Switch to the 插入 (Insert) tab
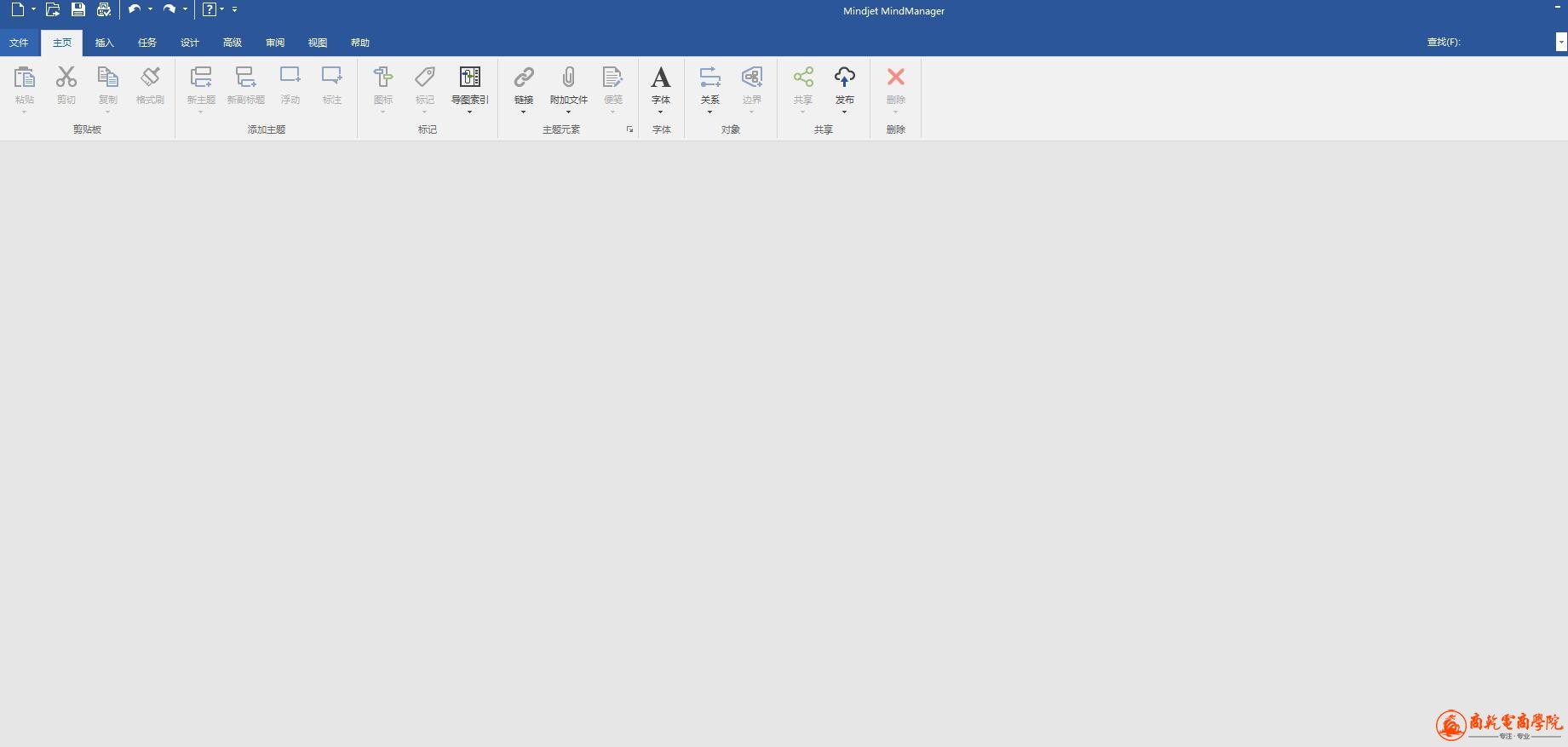The image size is (1568, 747). [104, 43]
